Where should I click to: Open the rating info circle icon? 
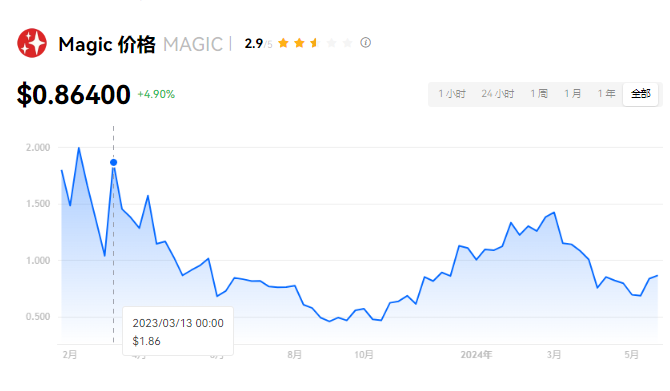pos(365,43)
